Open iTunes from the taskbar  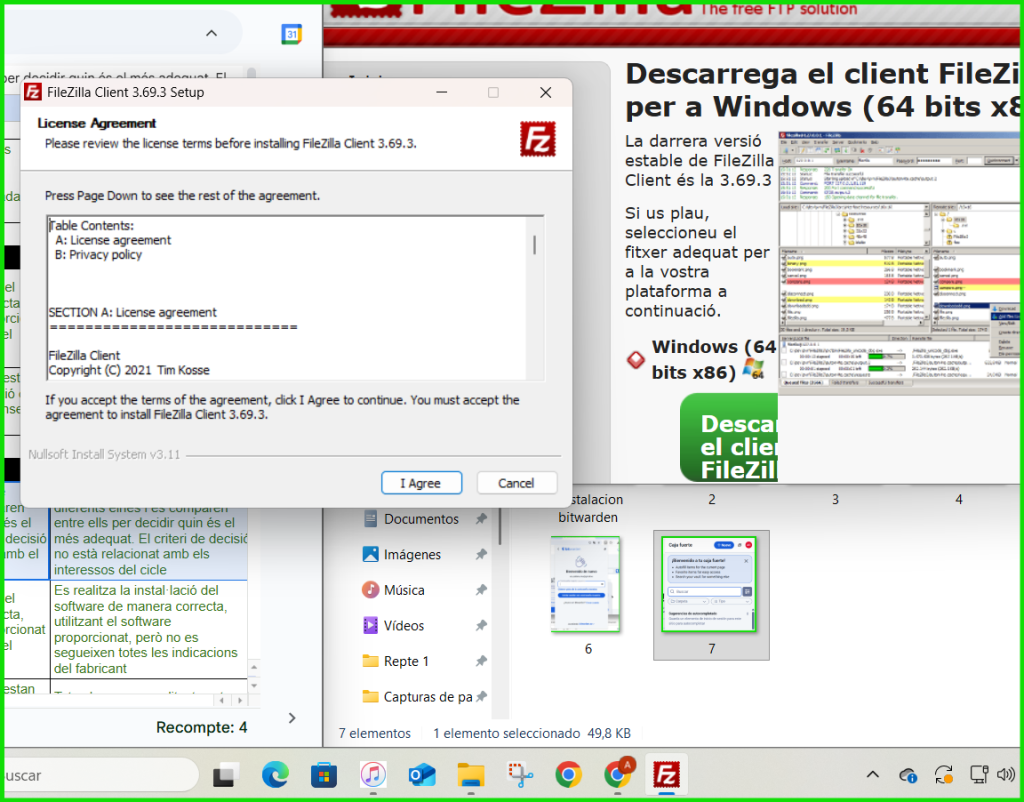[373, 775]
